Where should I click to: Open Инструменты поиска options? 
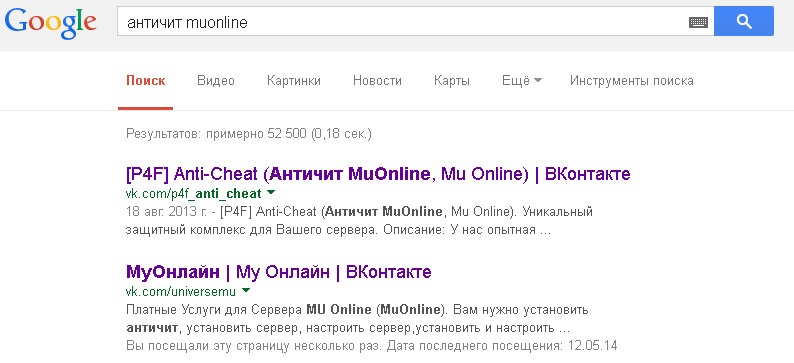tap(631, 80)
